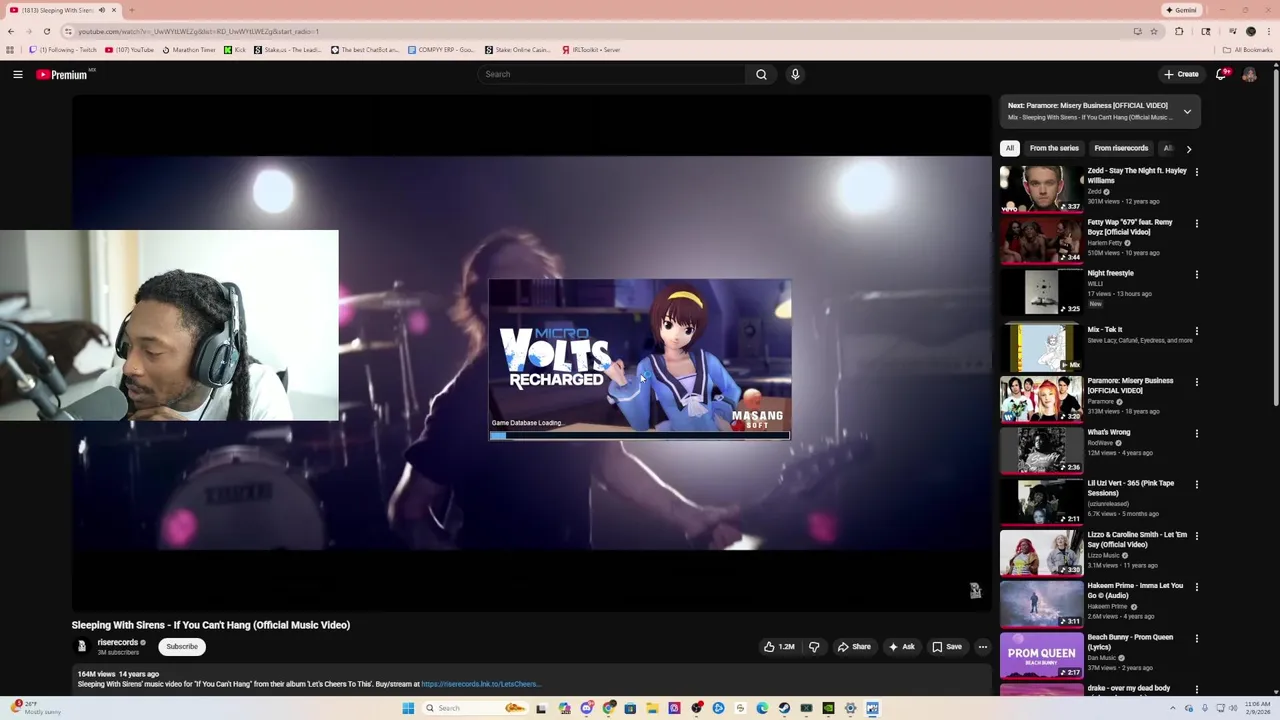Viewport: 1280px width, 720px height.
Task: Select From the series chip
Action: pyautogui.click(x=1054, y=148)
